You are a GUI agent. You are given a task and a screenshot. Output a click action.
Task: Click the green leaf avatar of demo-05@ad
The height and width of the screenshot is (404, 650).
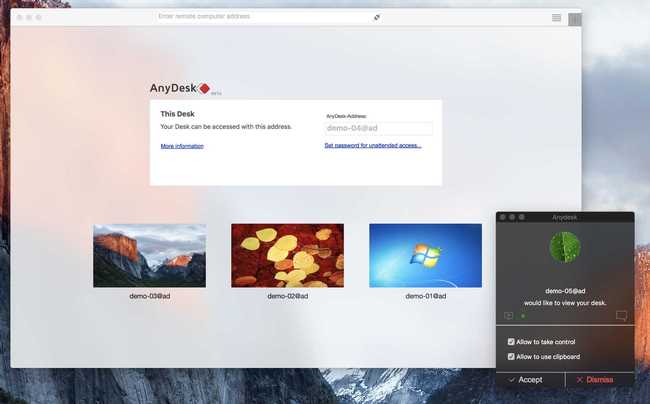(x=565, y=247)
